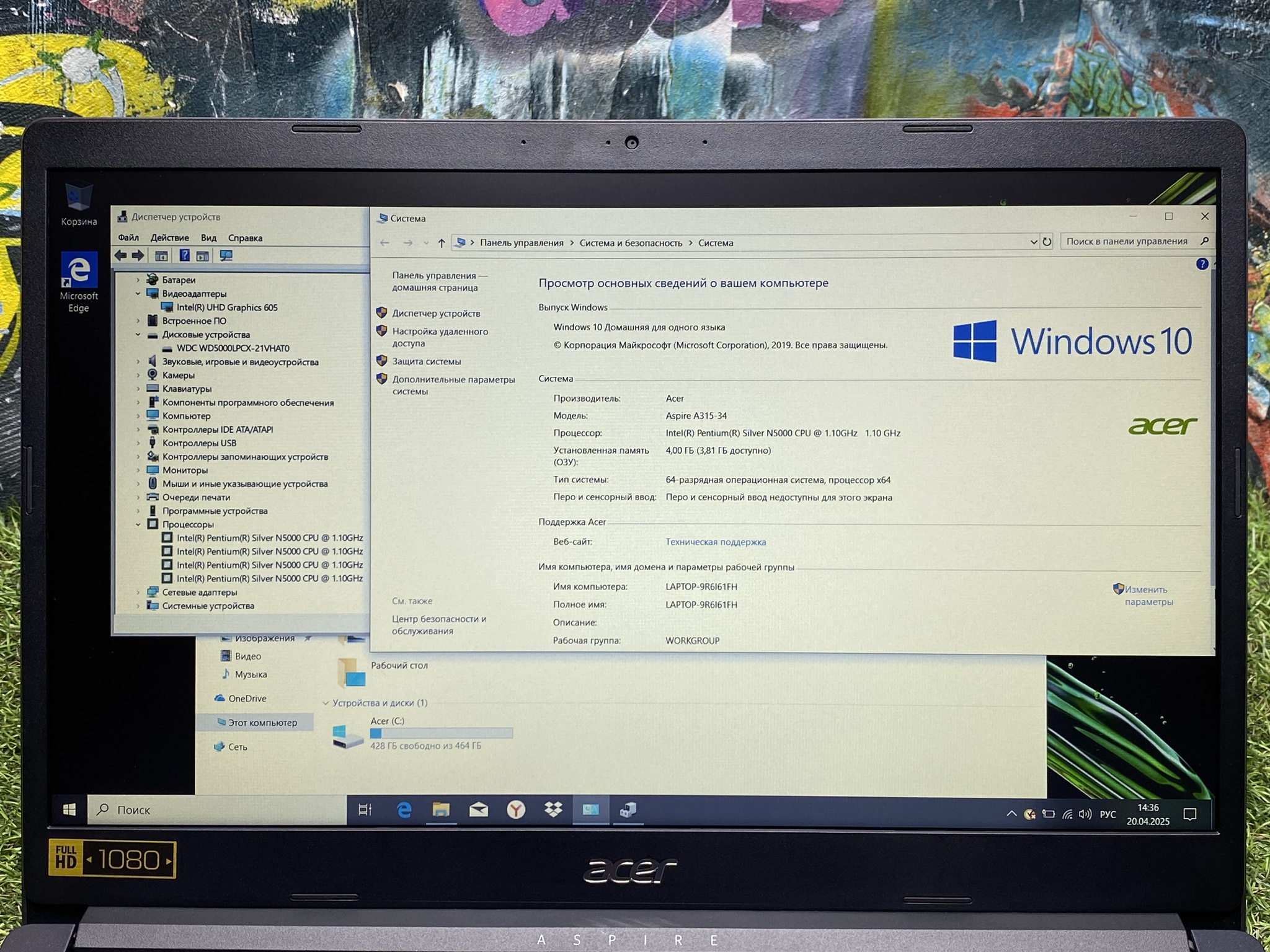Open the Действие menu
Image resolution: width=1270 pixels, height=952 pixels.
(x=169, y=238)
